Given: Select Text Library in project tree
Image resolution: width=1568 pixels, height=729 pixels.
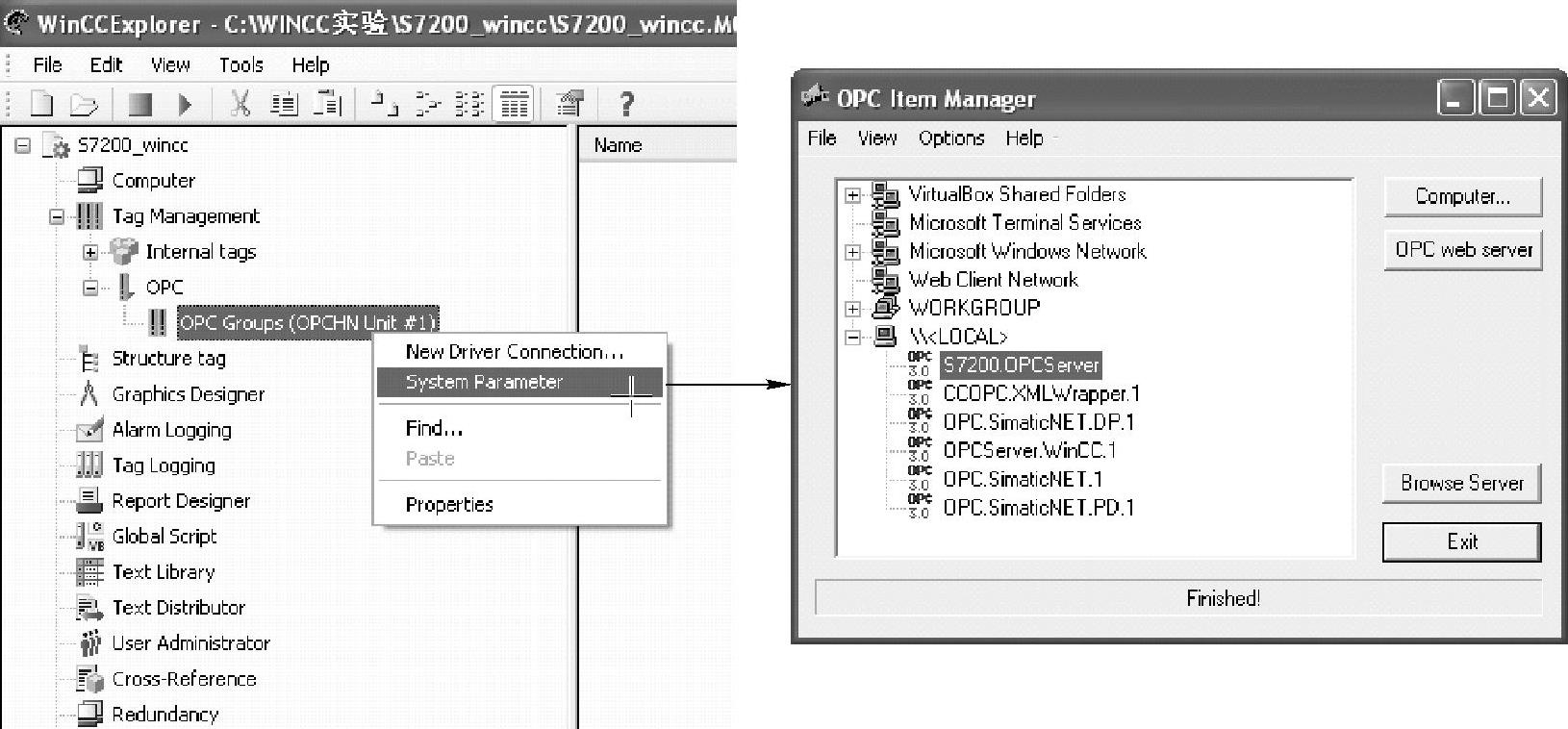Looking at the screenshot, I should [164, 572].
